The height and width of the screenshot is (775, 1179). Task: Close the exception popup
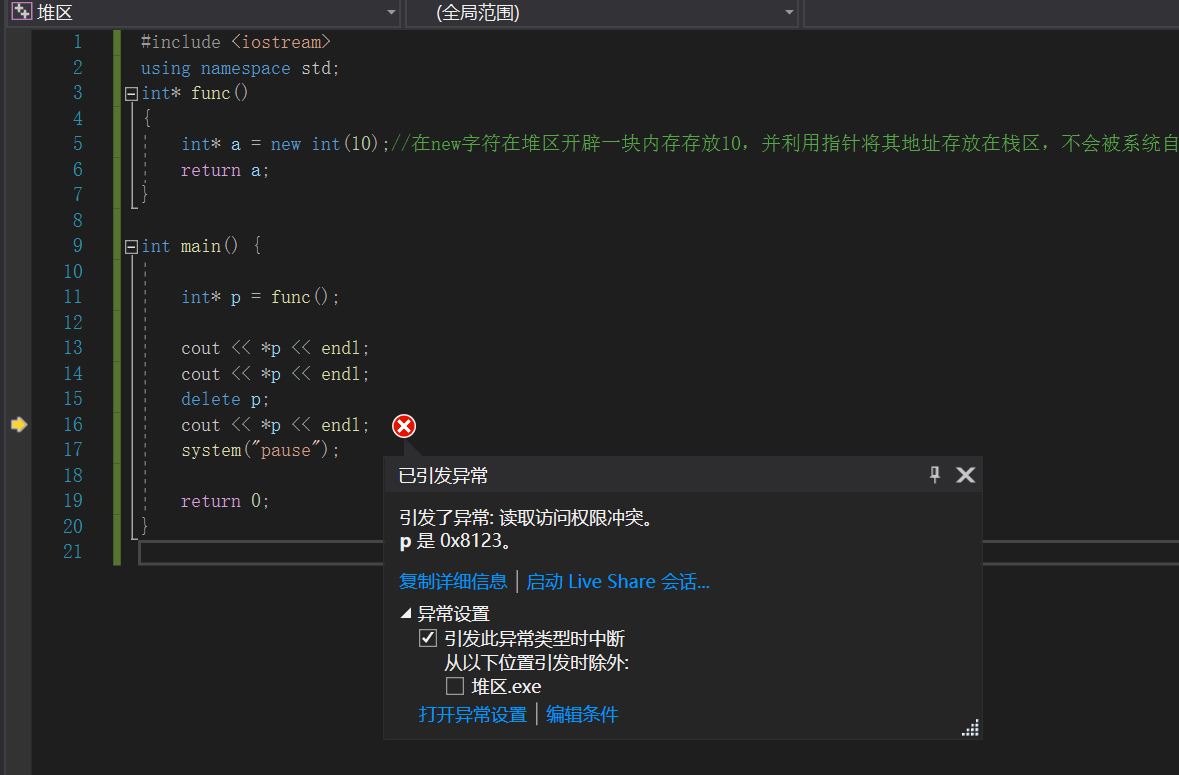965,475
